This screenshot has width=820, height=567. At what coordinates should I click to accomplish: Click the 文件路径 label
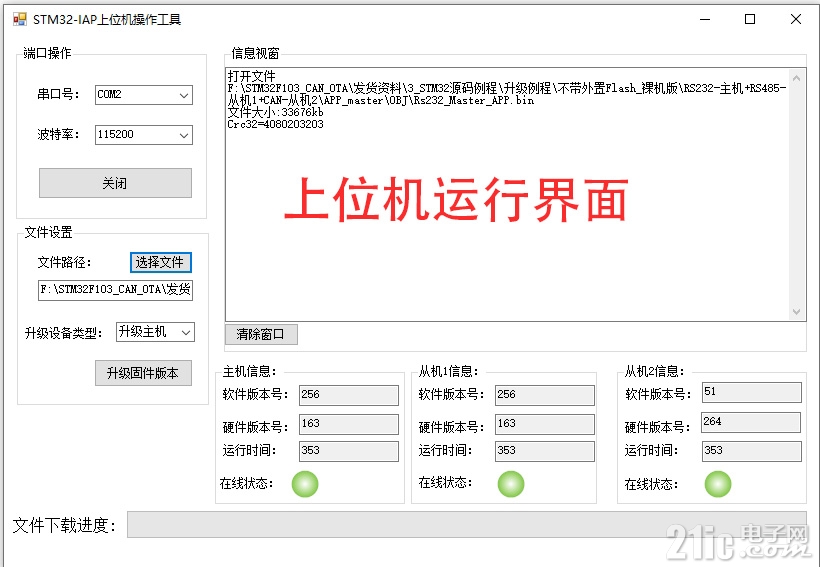click(64, 262)
